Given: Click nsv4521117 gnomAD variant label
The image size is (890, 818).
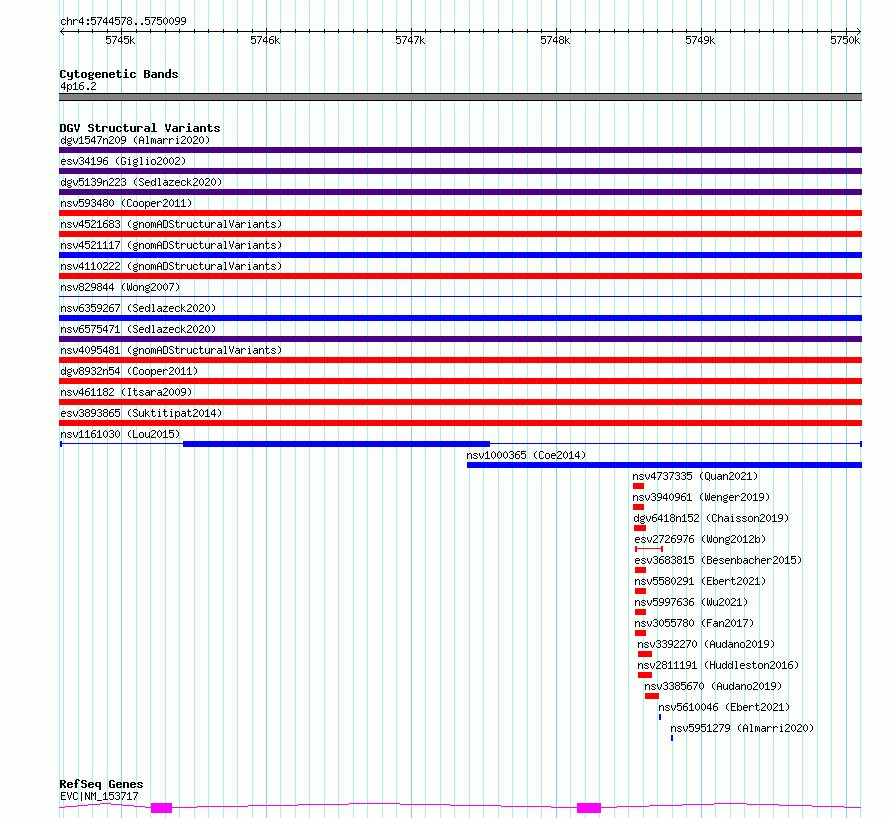Looking at the screenshot, I should (171, 245).
